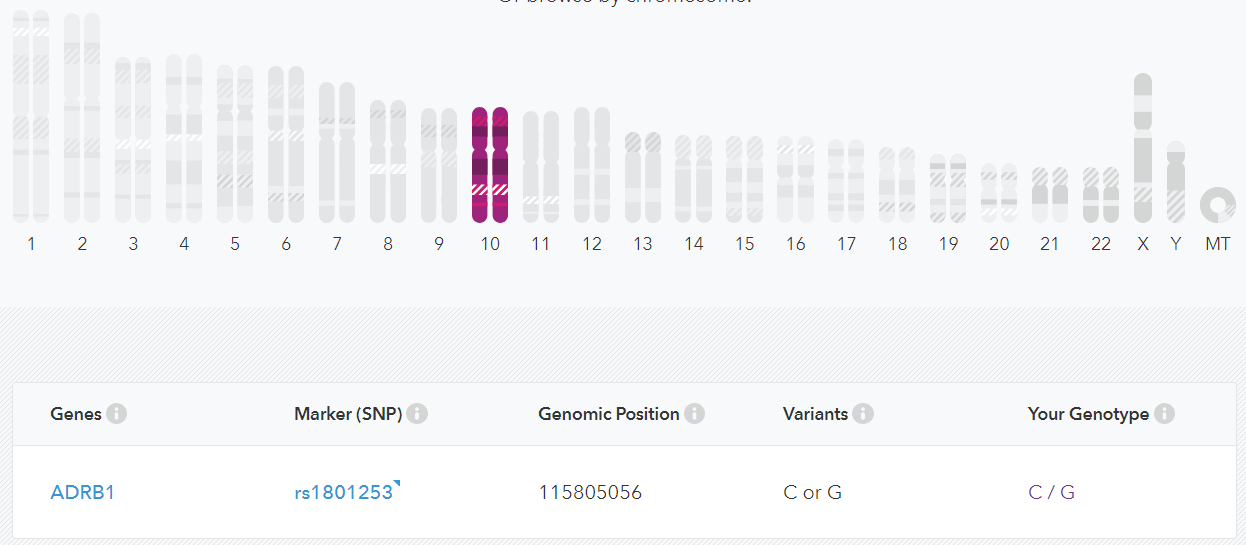Choose the X chromosome icon
The height and width of the screenshot is (545, 1246).
1143,148
